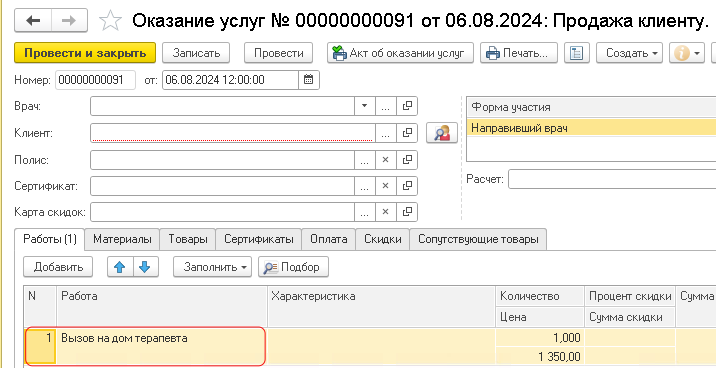Switch to the Сопутствующие товары tab

click(x=478, y=239)
